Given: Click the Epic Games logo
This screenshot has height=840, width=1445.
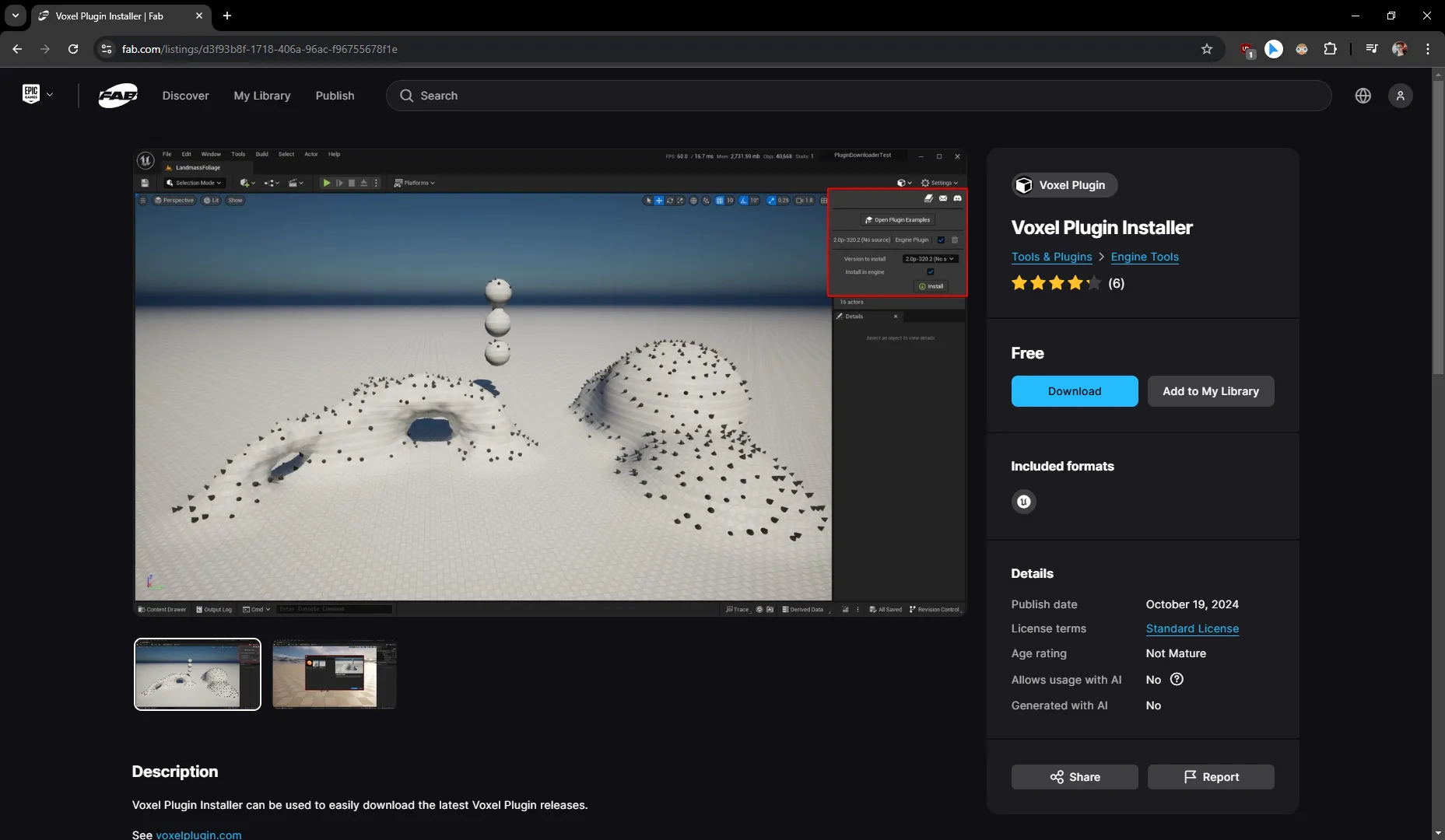Looking at the screenshot, I should (x=30, y=93).
